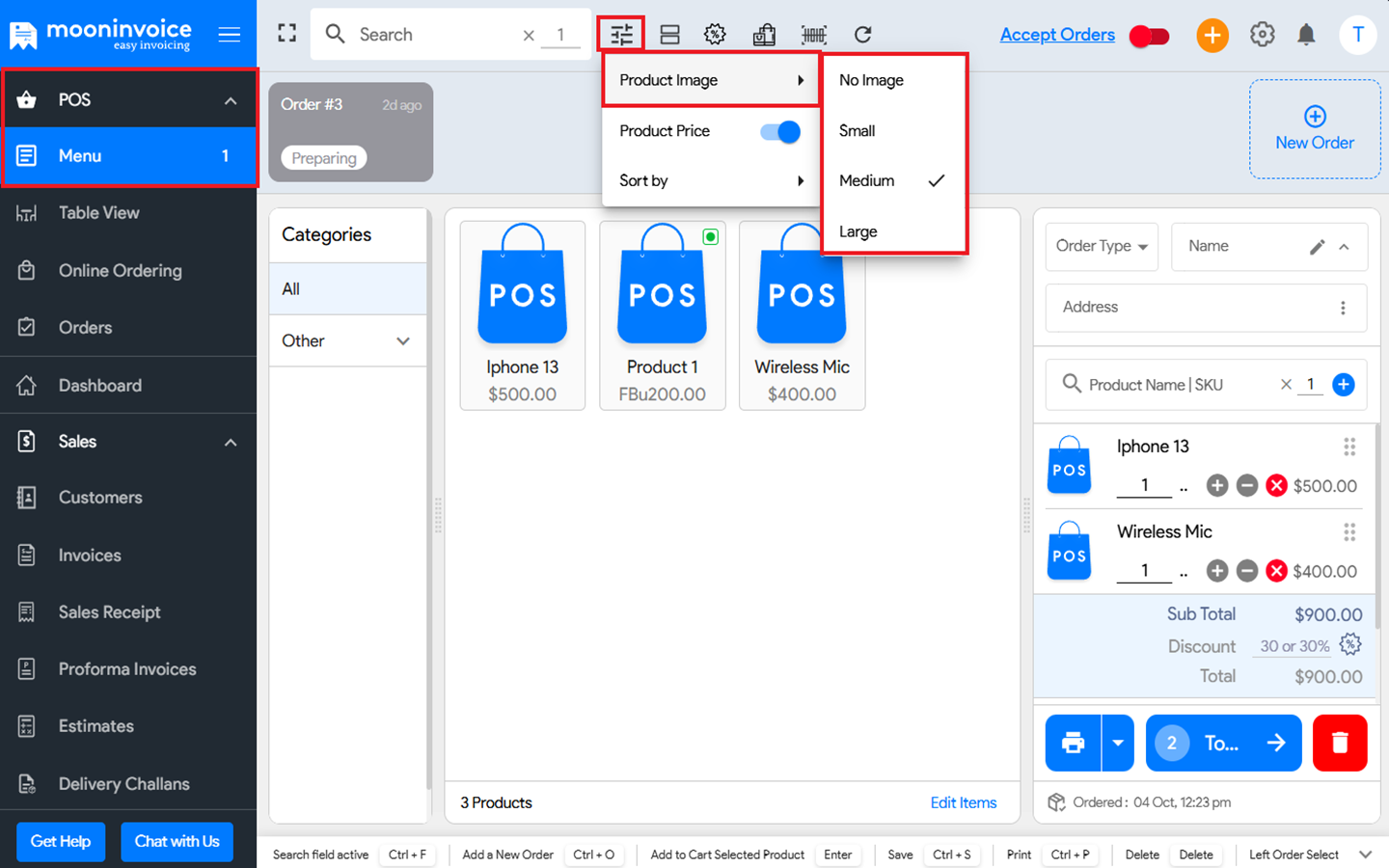Open print options dropdown arrow
This screenshot has width=1389, height=868.
tap(1118, 743)
